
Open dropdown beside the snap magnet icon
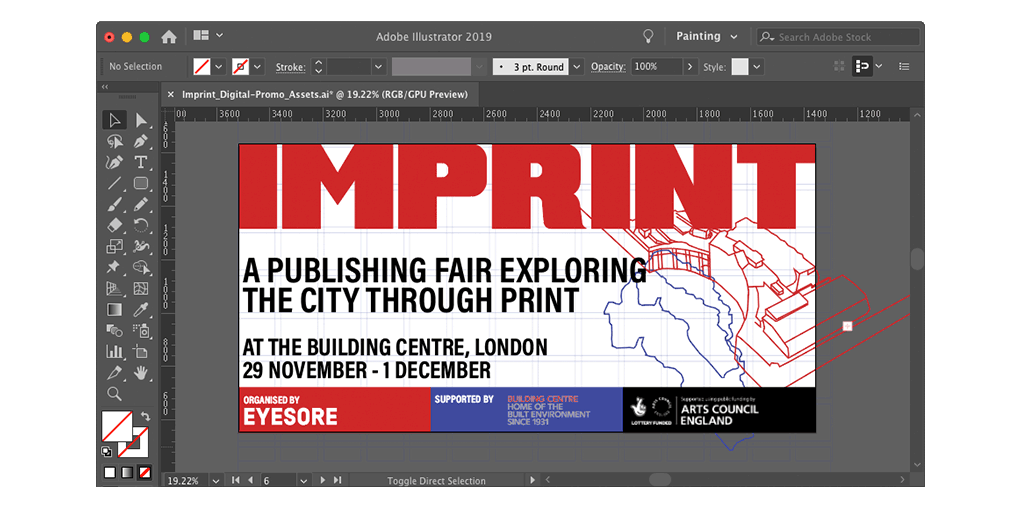879,66
